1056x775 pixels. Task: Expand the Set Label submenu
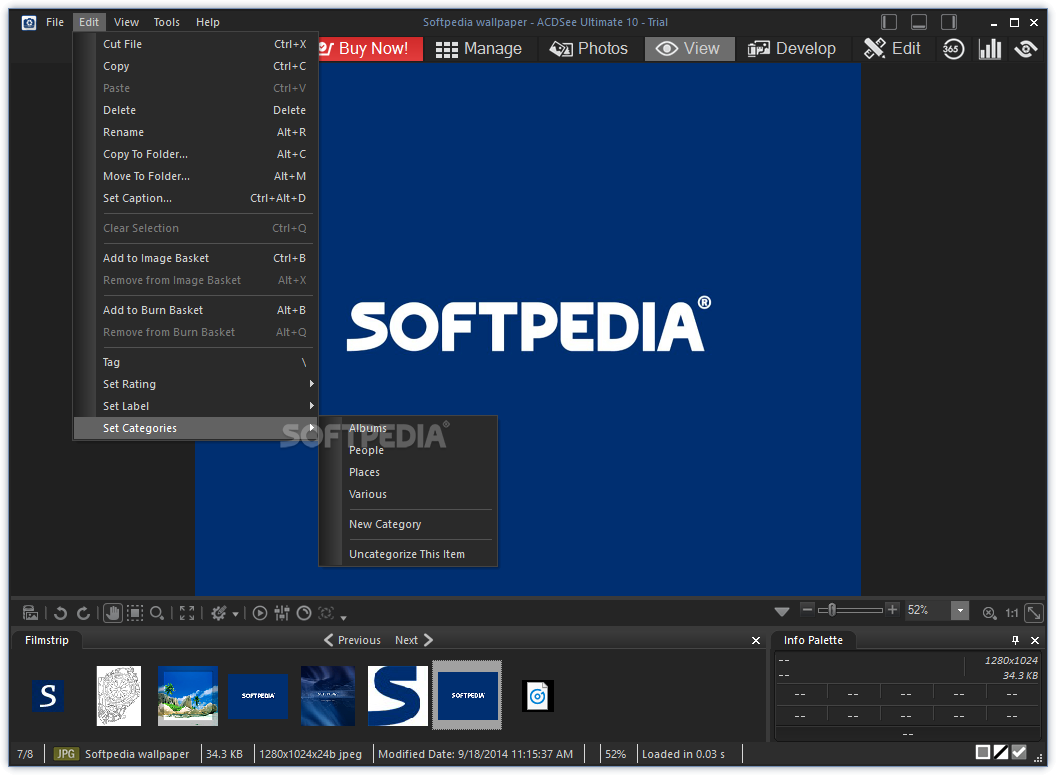coord(195,406)
